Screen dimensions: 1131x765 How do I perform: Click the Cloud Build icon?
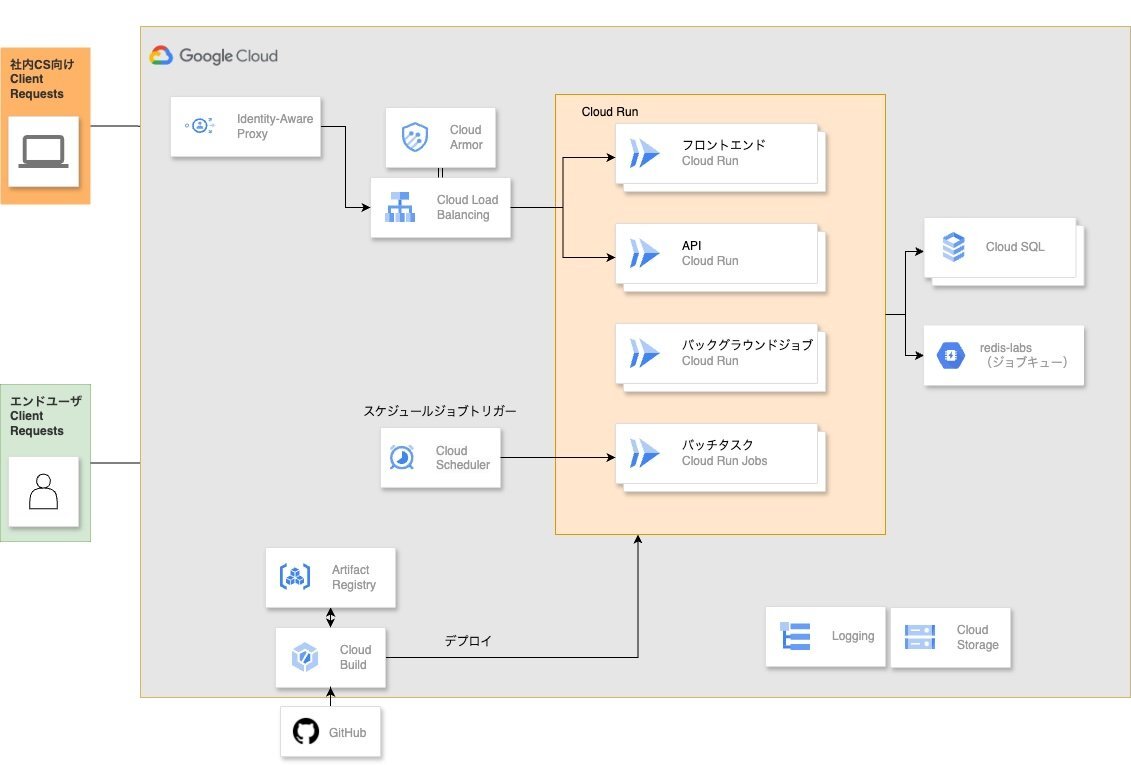(304, 657)
